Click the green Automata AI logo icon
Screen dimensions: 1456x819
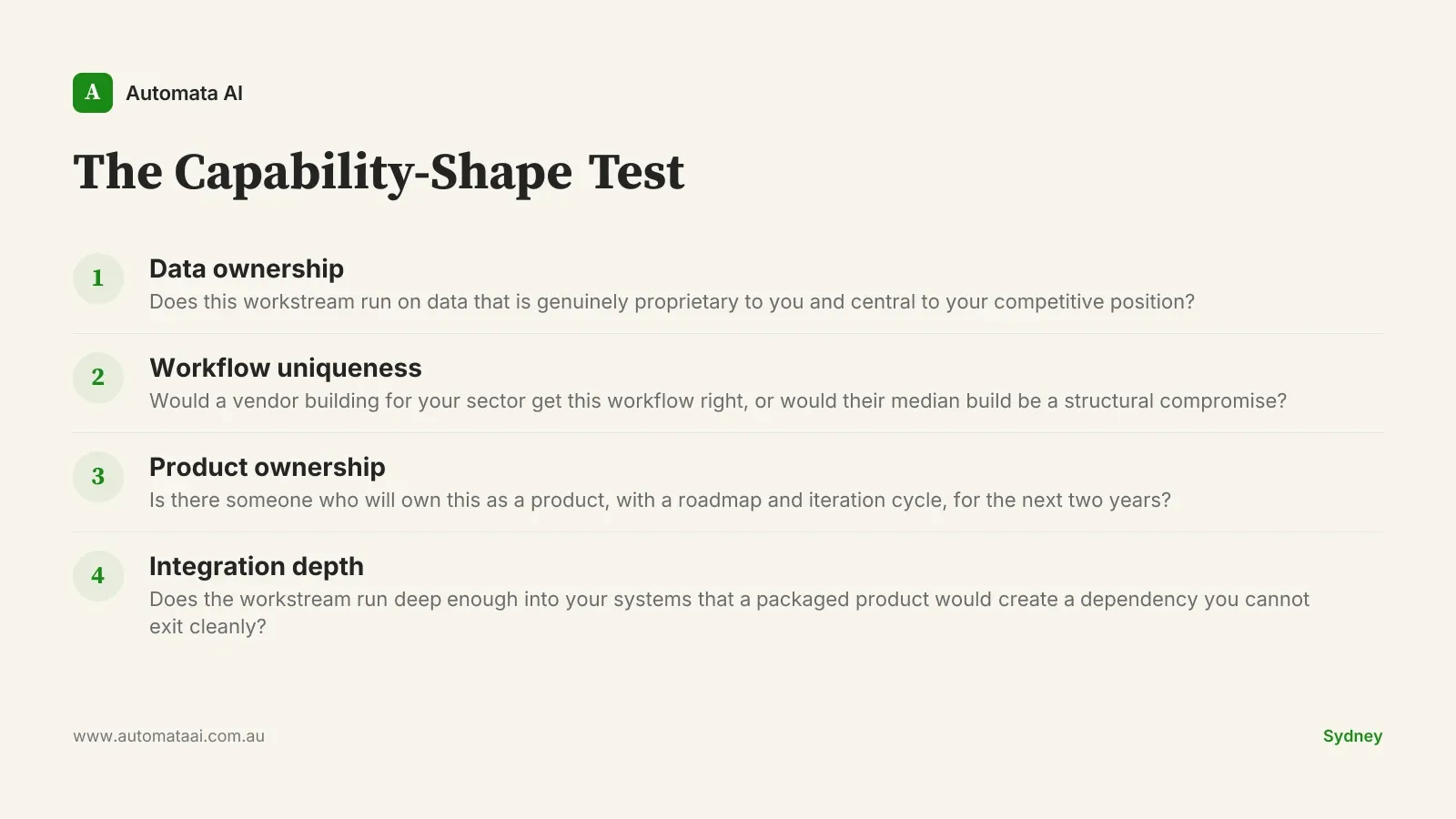93,93
